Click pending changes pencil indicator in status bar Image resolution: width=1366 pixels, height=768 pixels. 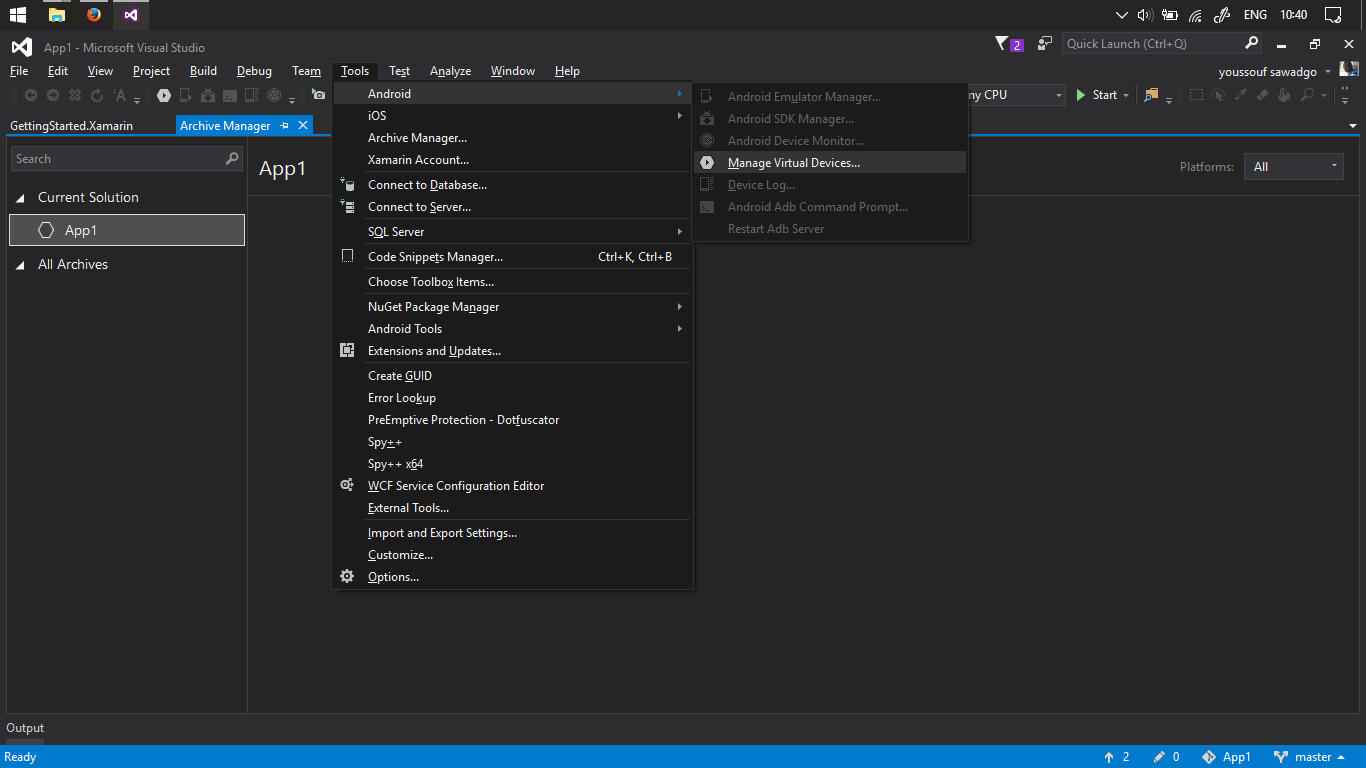point(1166,757)
